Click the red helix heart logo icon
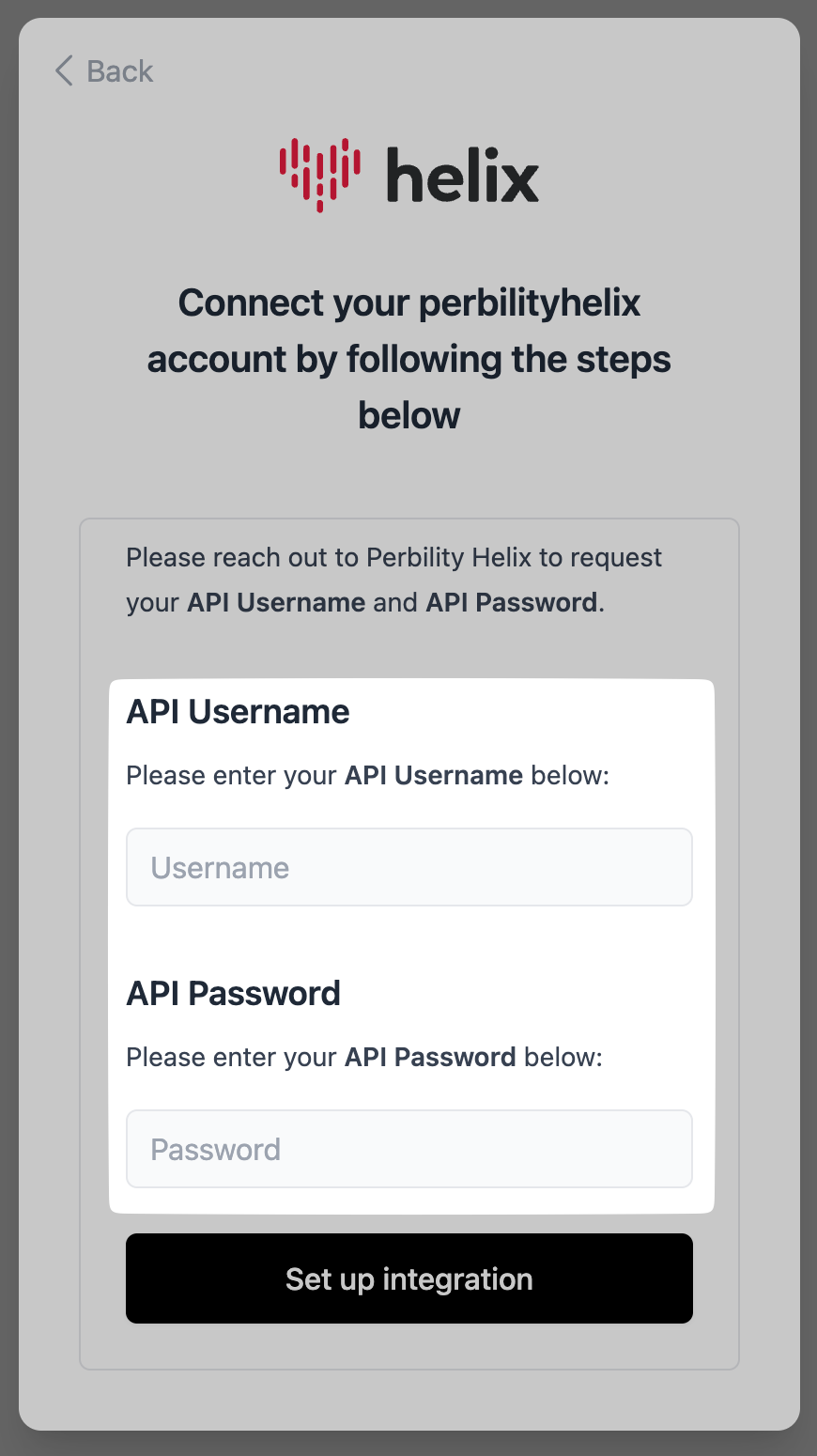Screen dimensions: 817x1456 [x=319, y=173]
